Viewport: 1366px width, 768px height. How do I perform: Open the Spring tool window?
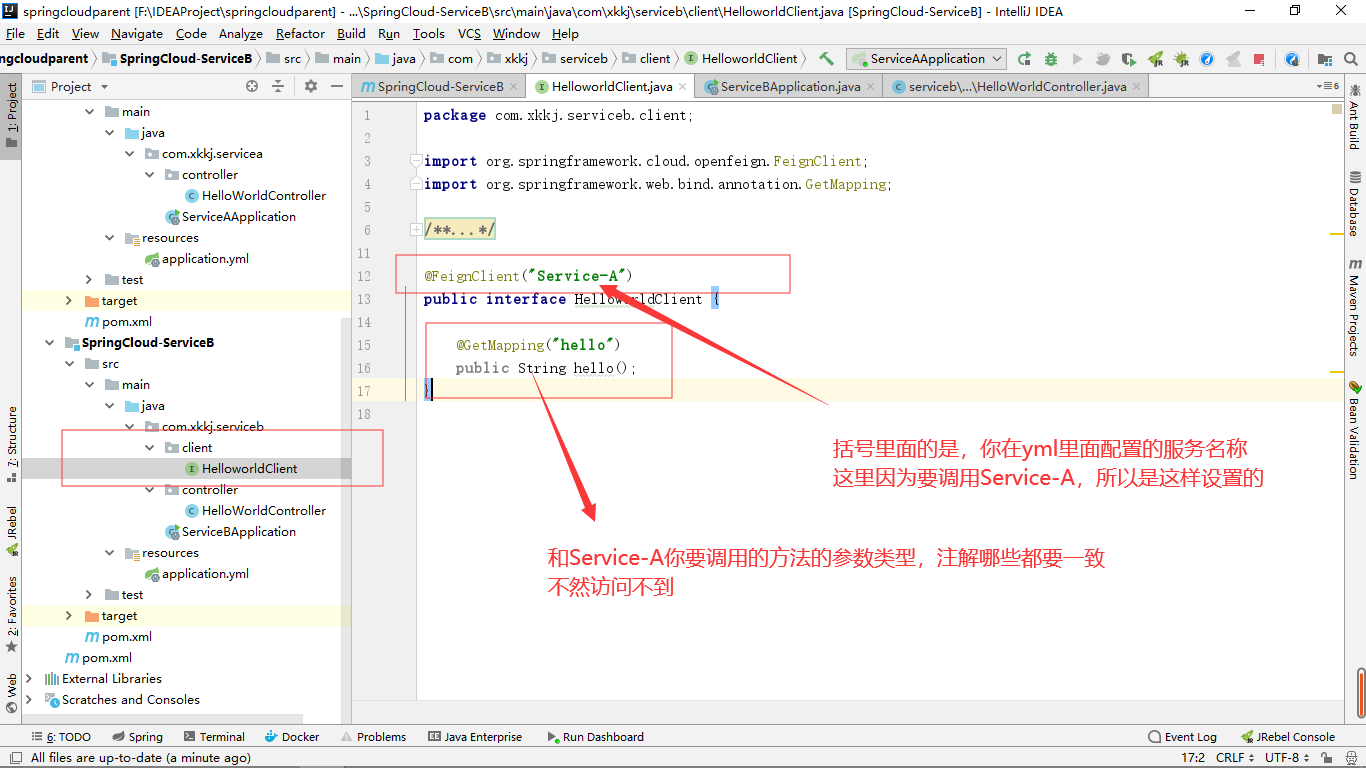point(137,737)
